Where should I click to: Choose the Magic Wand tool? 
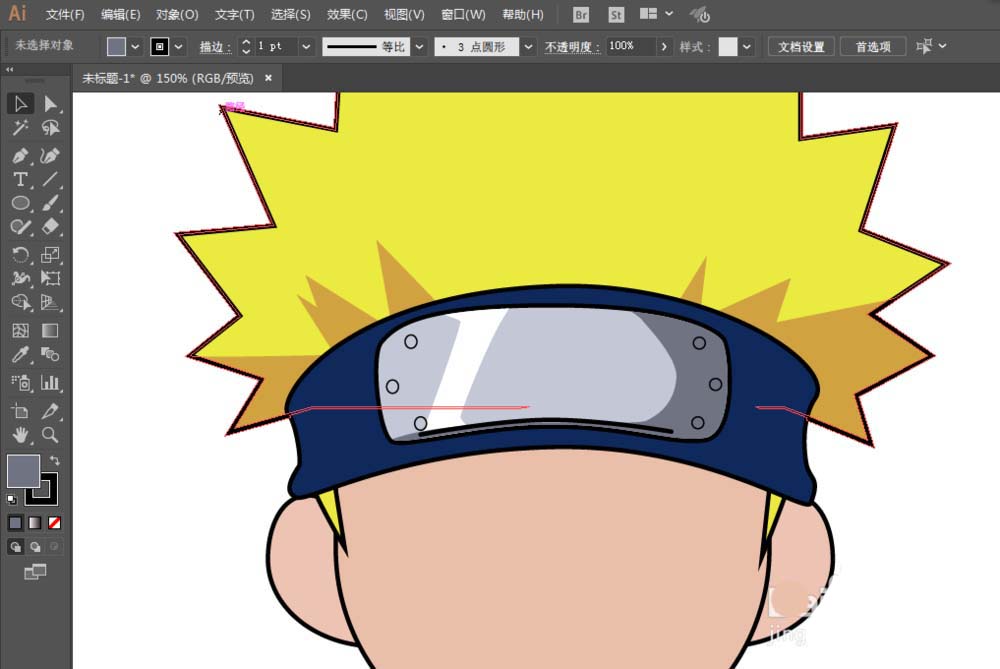20,128
